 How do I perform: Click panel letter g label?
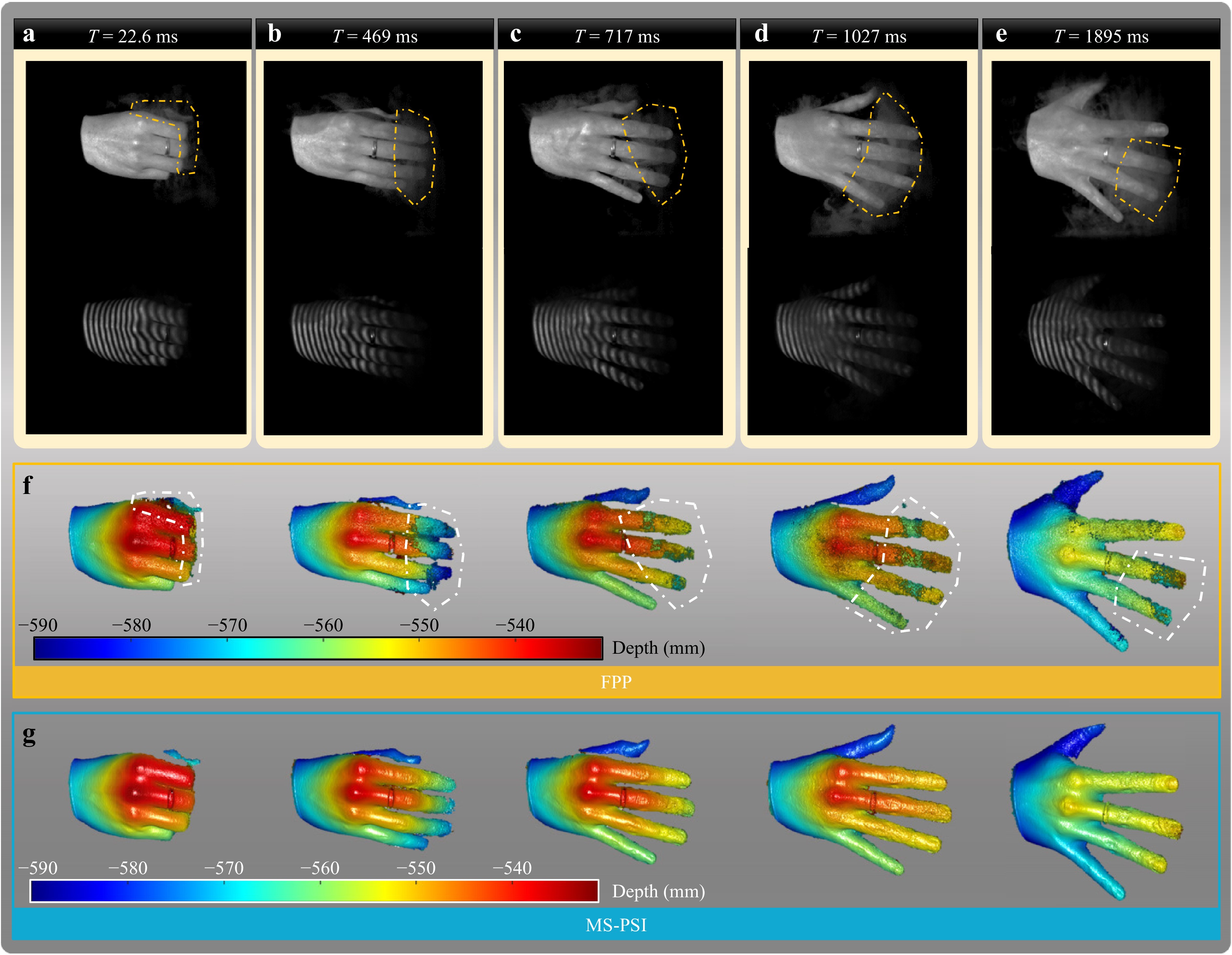(28, 735)
